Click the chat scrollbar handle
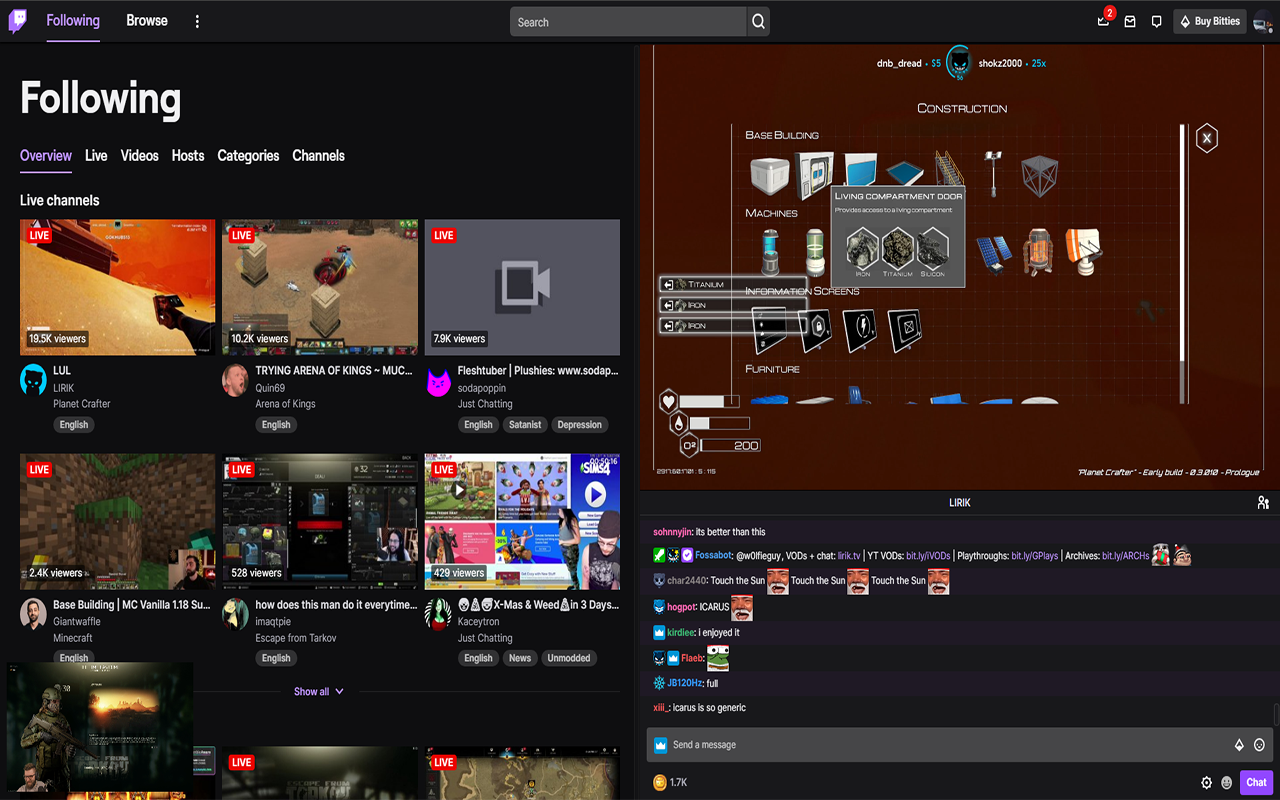This screenshot has width=1280, height=800. pos(1275,715)
